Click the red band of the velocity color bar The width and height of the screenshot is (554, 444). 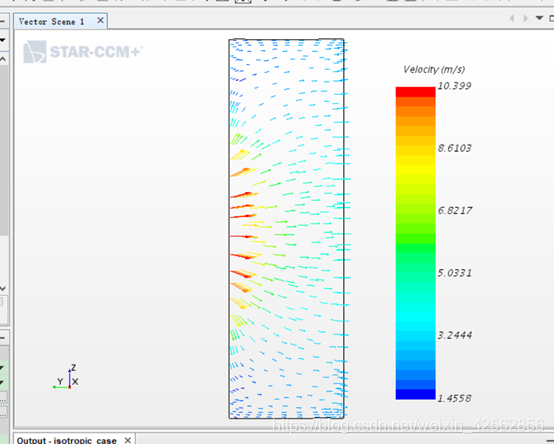[x=416, y=92]
